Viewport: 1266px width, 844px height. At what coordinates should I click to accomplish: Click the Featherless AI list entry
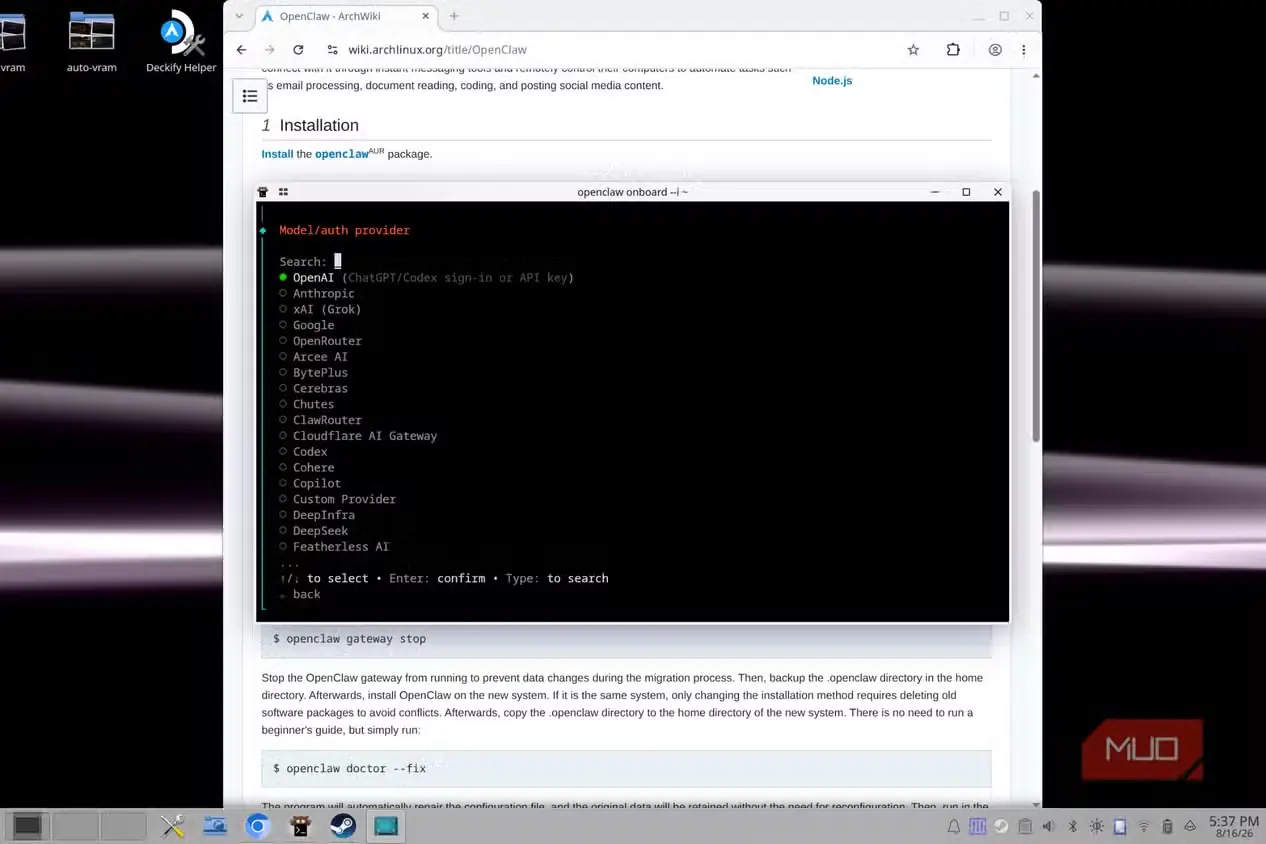coord(334,547)
